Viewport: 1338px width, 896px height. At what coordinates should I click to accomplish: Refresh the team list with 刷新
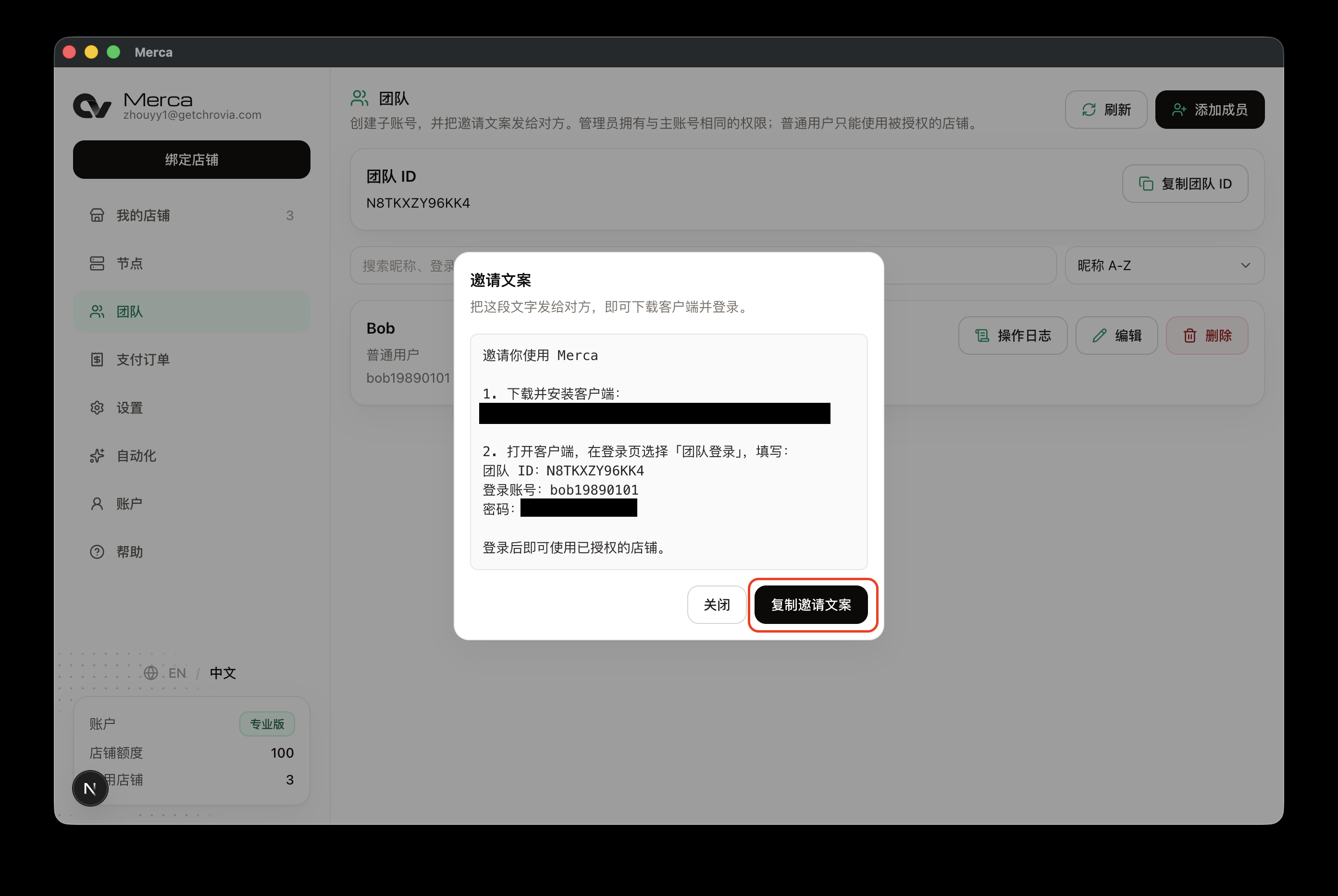1106,110
